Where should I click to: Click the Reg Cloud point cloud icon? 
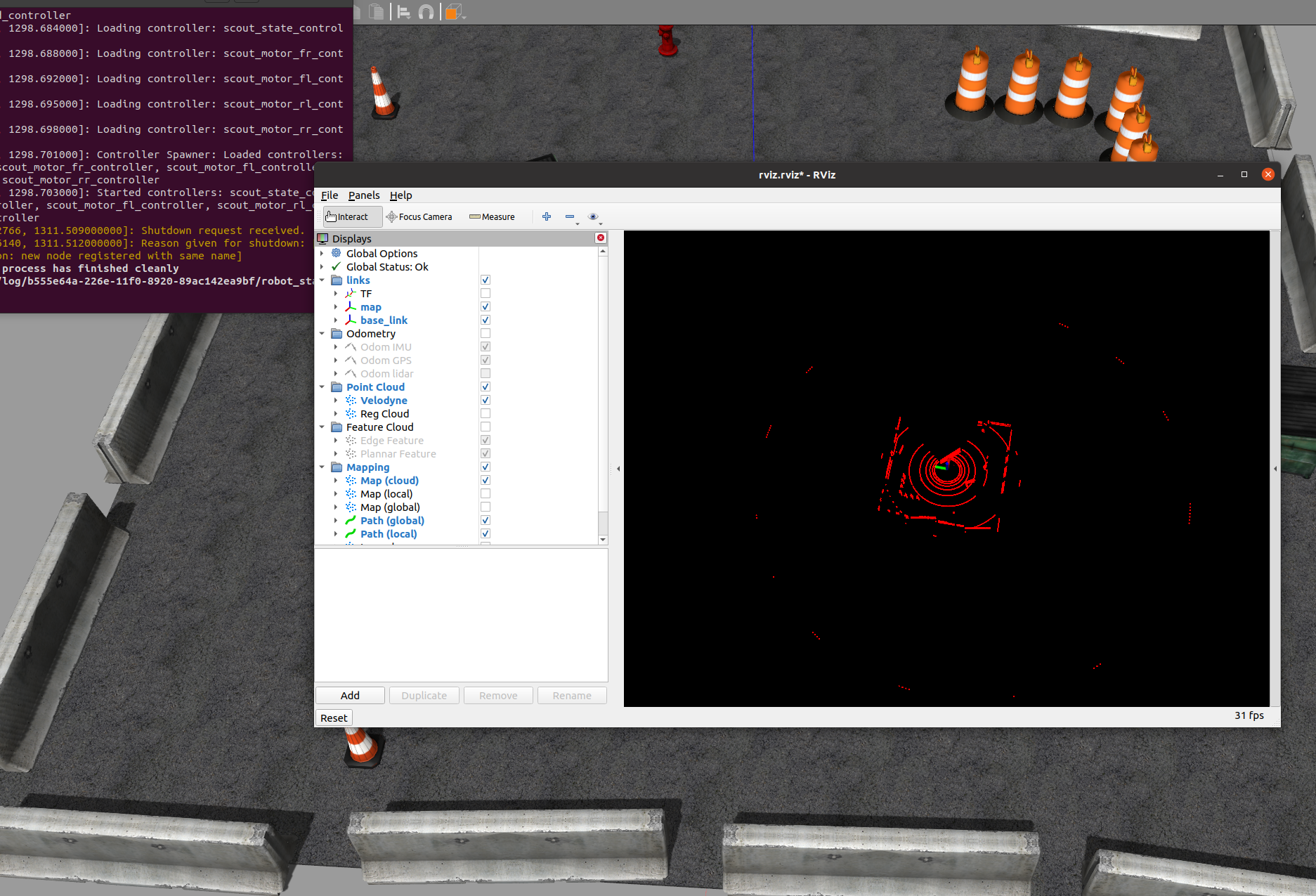click(351, 413)
